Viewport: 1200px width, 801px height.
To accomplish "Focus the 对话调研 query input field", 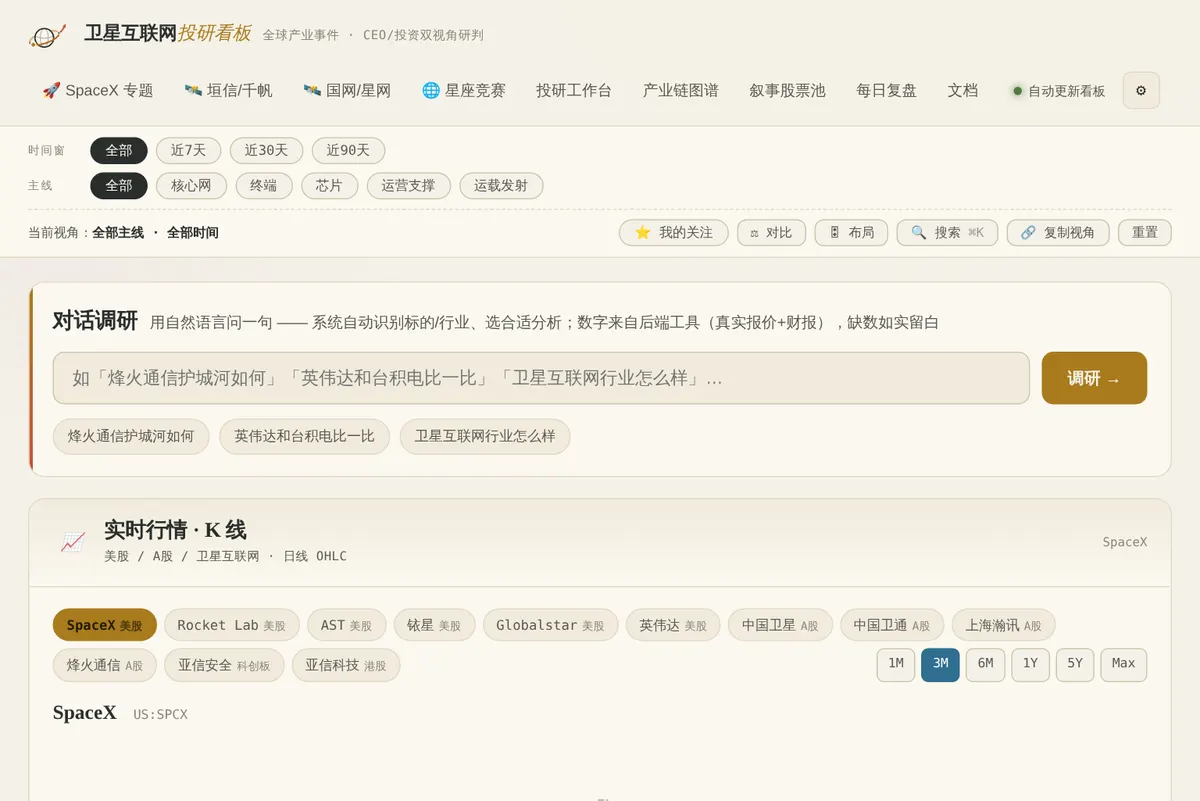I will 541,378.
